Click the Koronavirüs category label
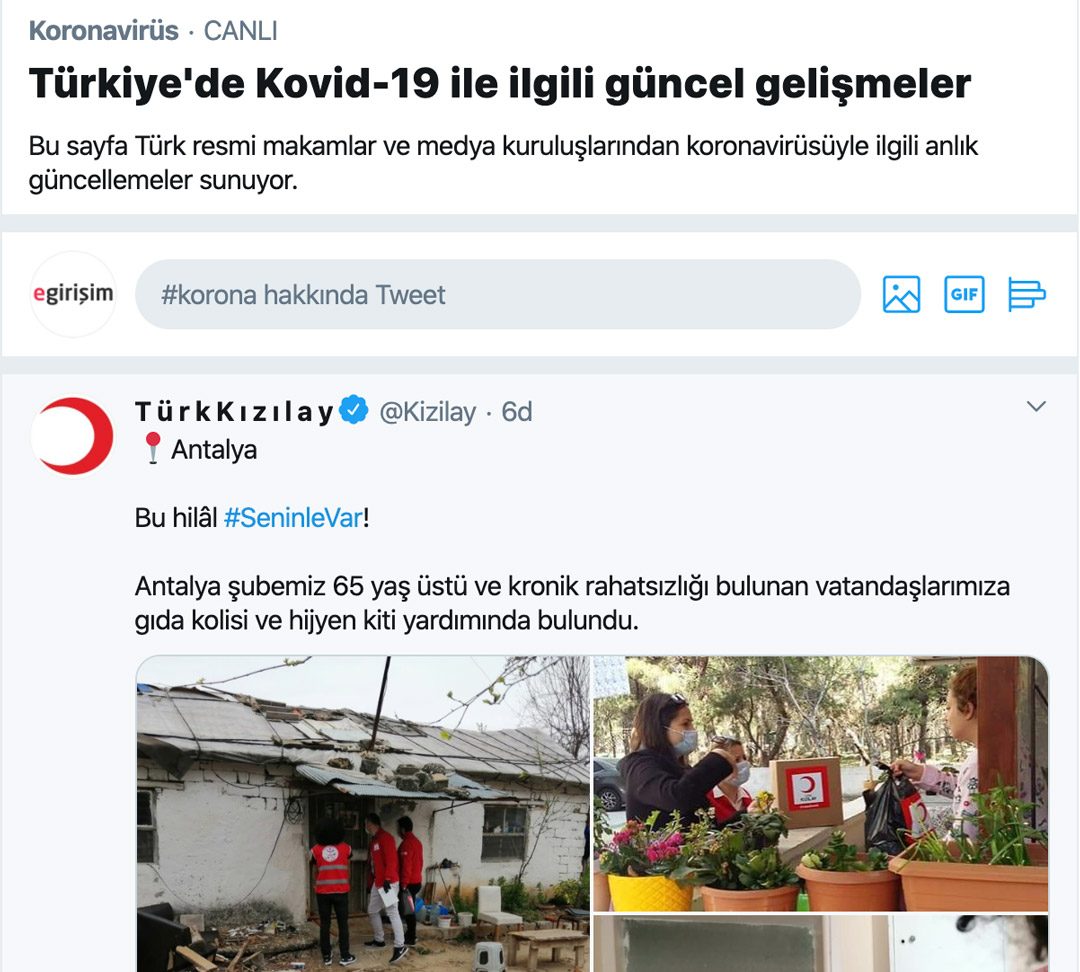The height and width of the screenshot is (972, 1080). coord(103,31)
